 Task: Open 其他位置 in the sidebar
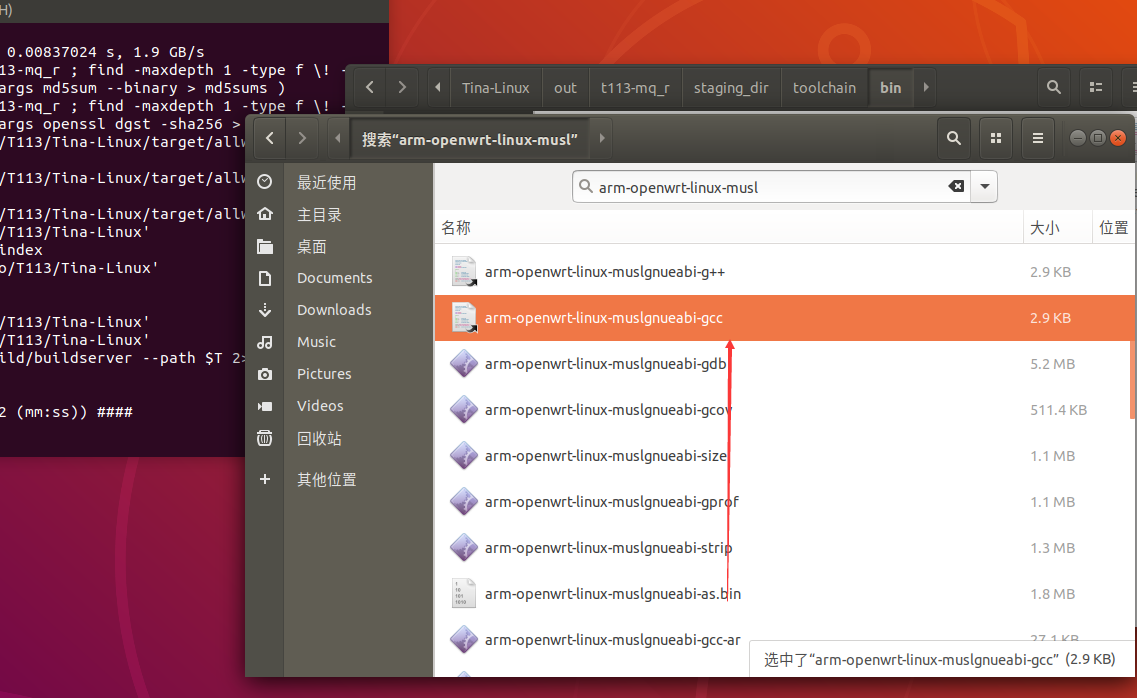326,479
